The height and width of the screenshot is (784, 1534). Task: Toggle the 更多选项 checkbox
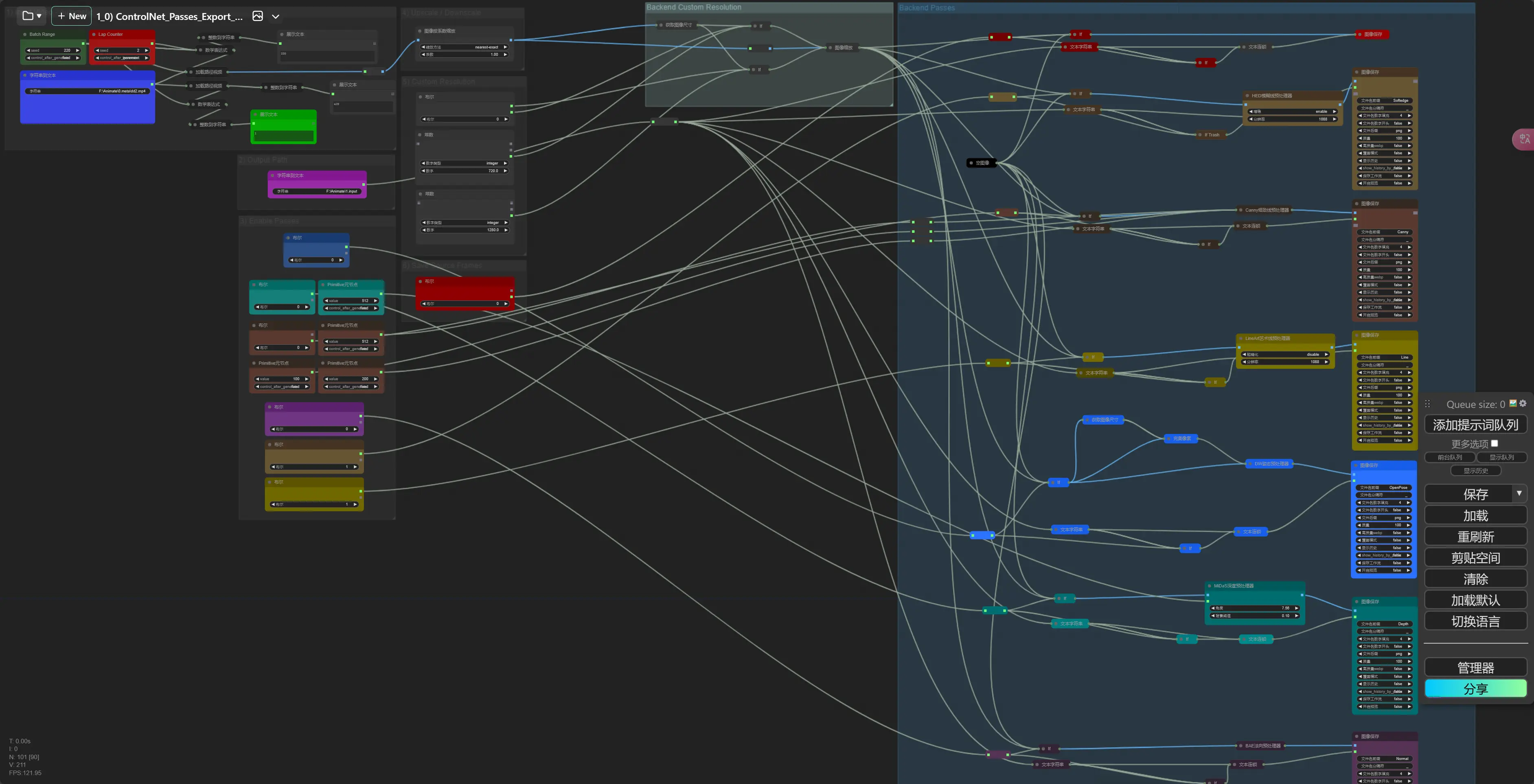(x=1494, y=443)
